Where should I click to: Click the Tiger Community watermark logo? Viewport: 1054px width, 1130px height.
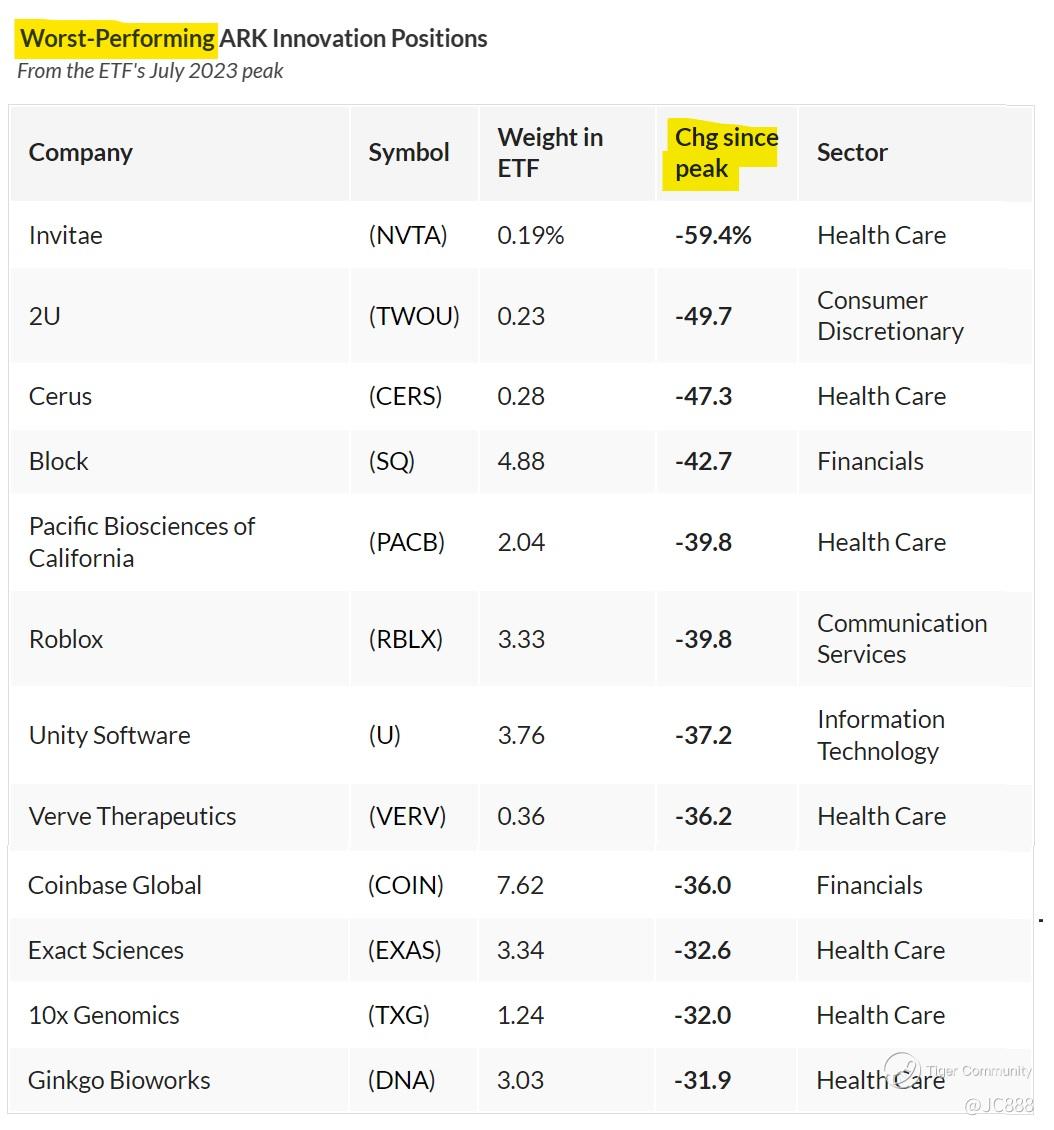click(x=902, y=1067)
